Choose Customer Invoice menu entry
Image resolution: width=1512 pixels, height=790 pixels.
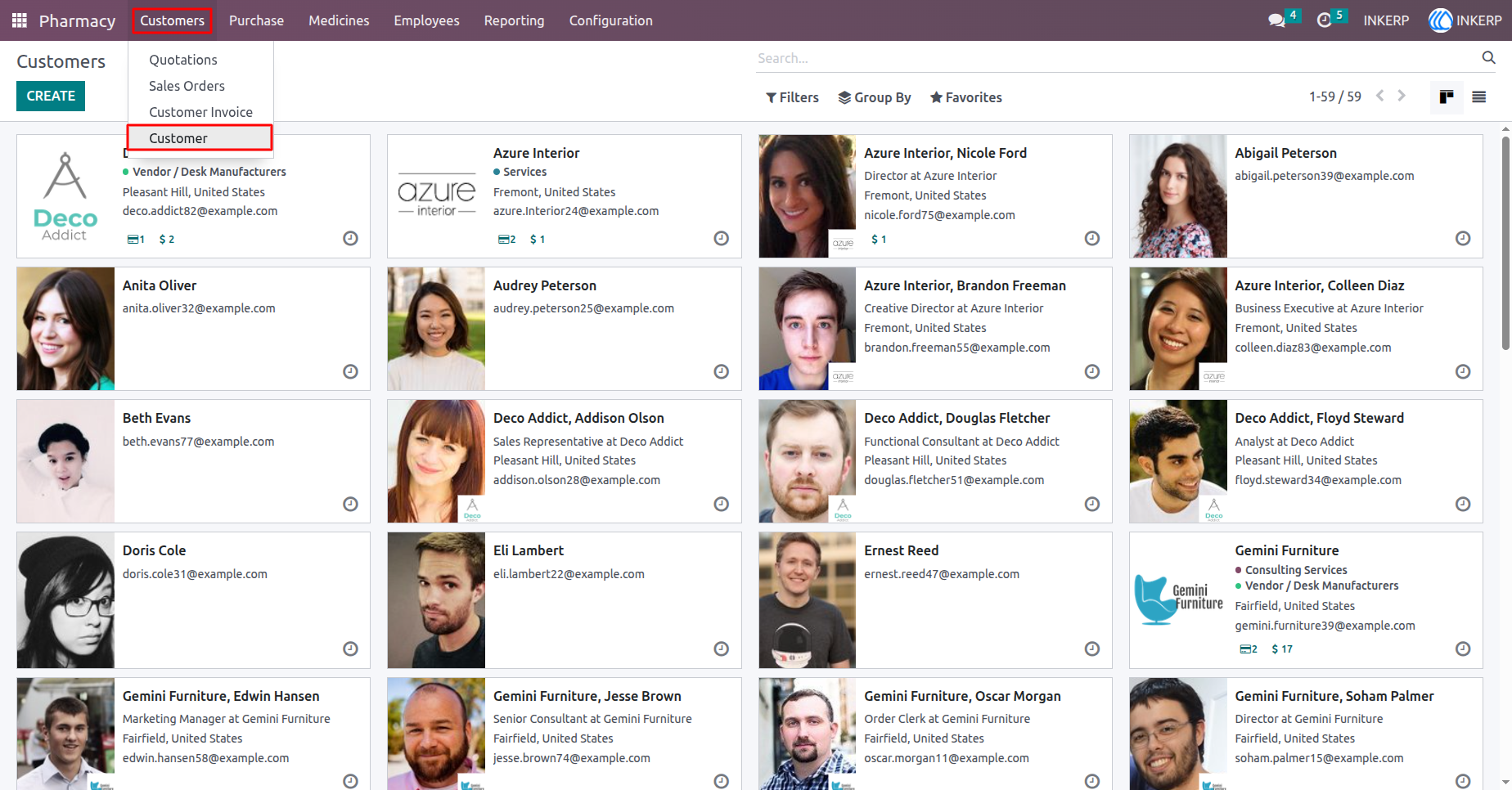[200, 112]
